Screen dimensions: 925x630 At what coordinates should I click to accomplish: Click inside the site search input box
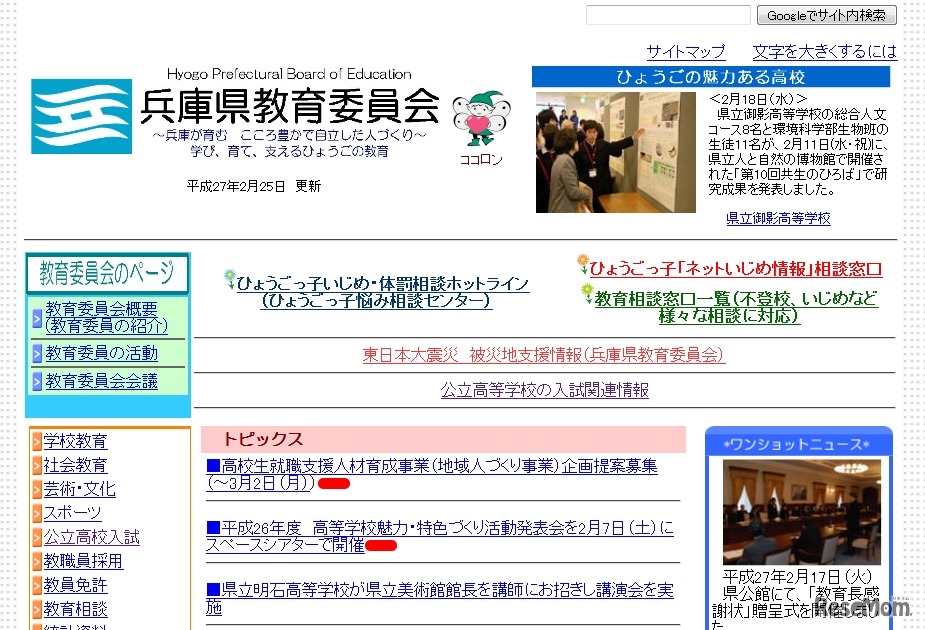click(668, 15)
